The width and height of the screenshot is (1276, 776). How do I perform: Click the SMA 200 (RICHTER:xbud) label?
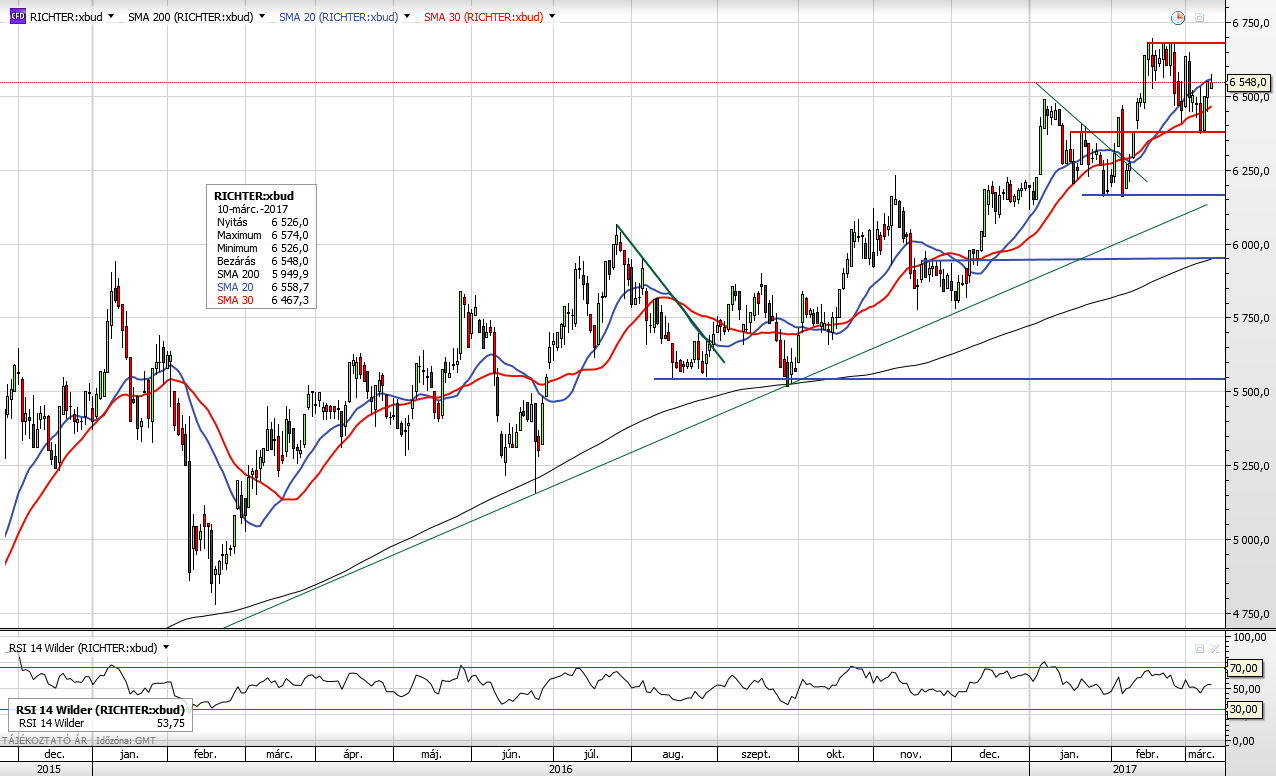point(190,17)
